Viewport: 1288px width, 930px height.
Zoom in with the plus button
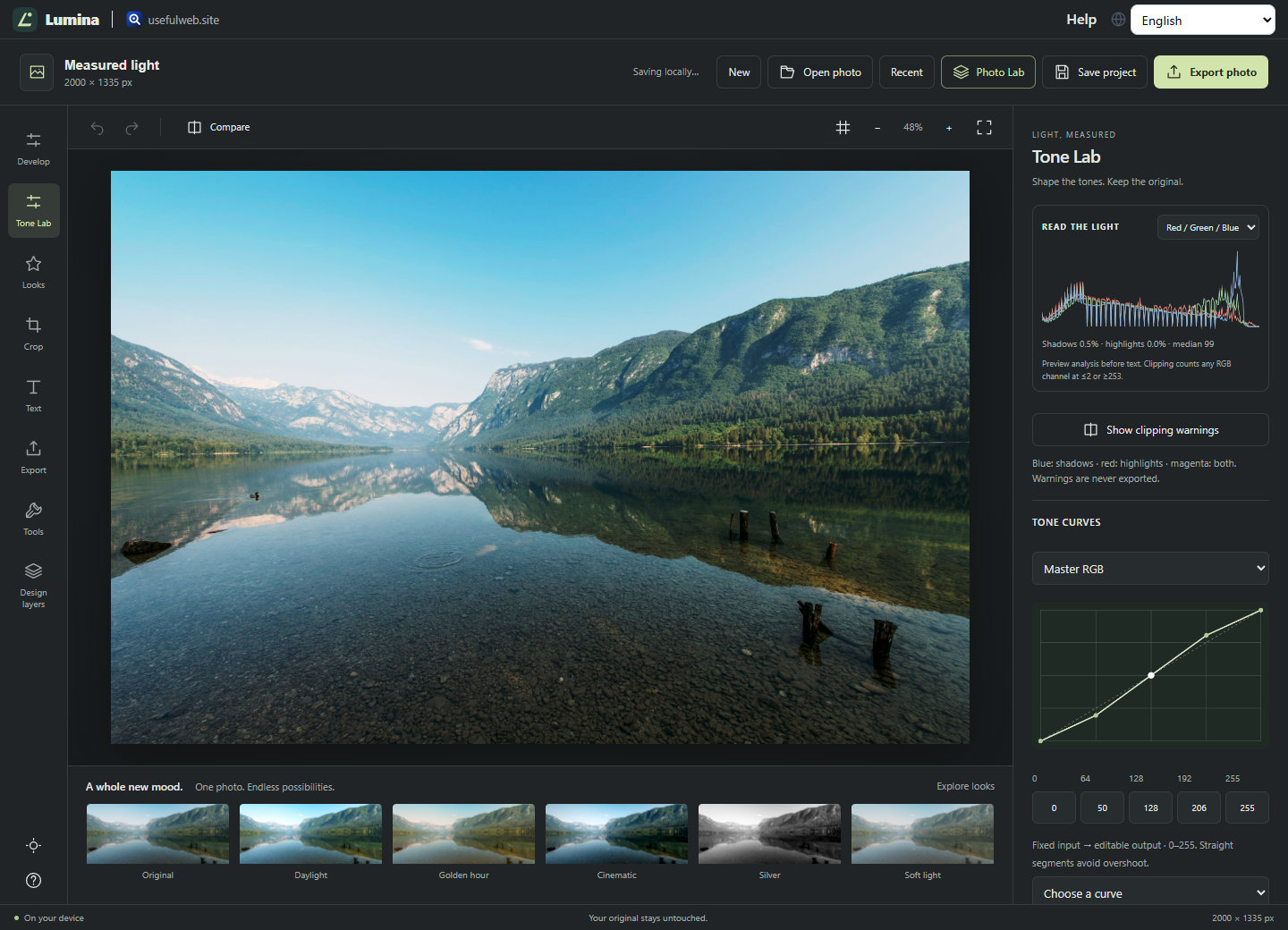[949, 128]
